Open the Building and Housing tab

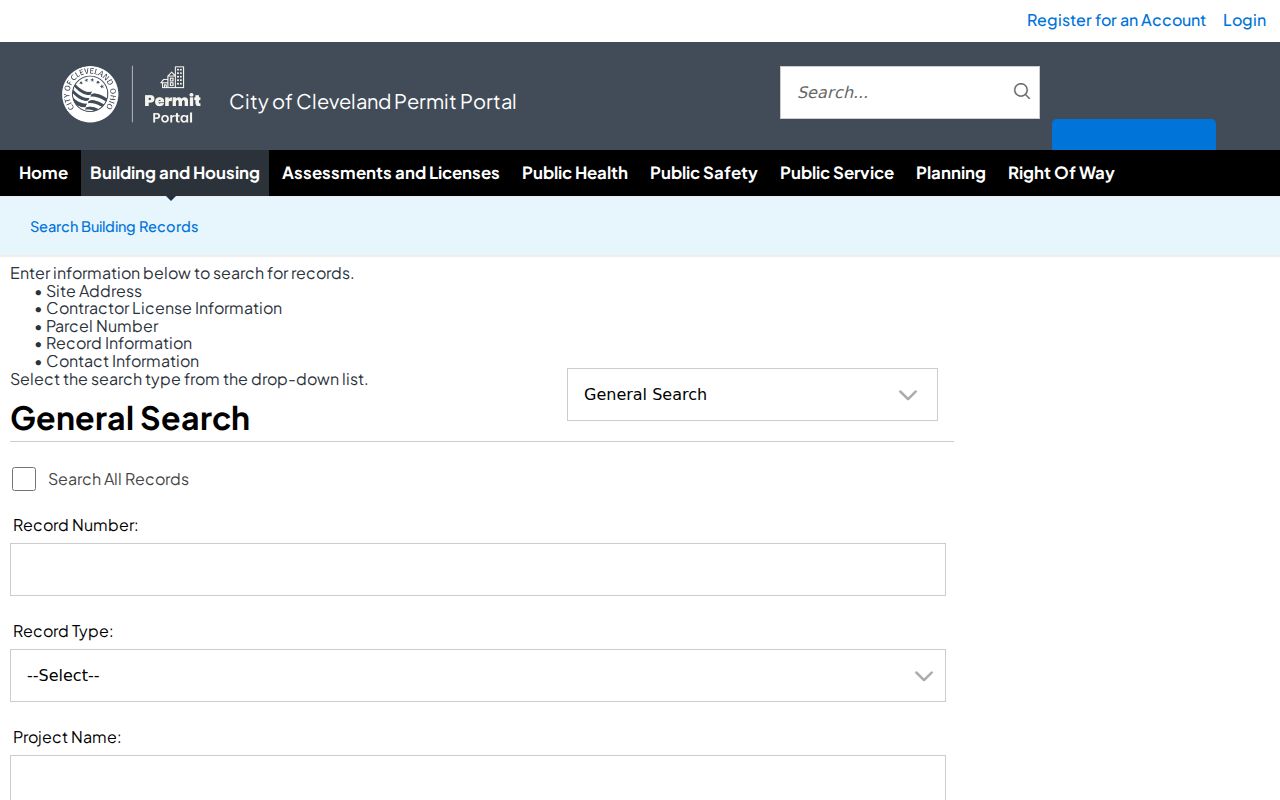175,173
